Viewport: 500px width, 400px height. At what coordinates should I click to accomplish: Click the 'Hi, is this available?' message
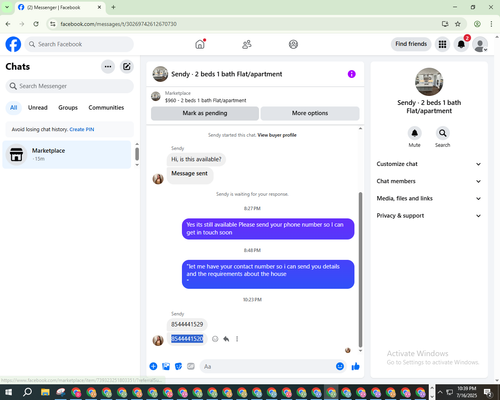coord(196,159)
